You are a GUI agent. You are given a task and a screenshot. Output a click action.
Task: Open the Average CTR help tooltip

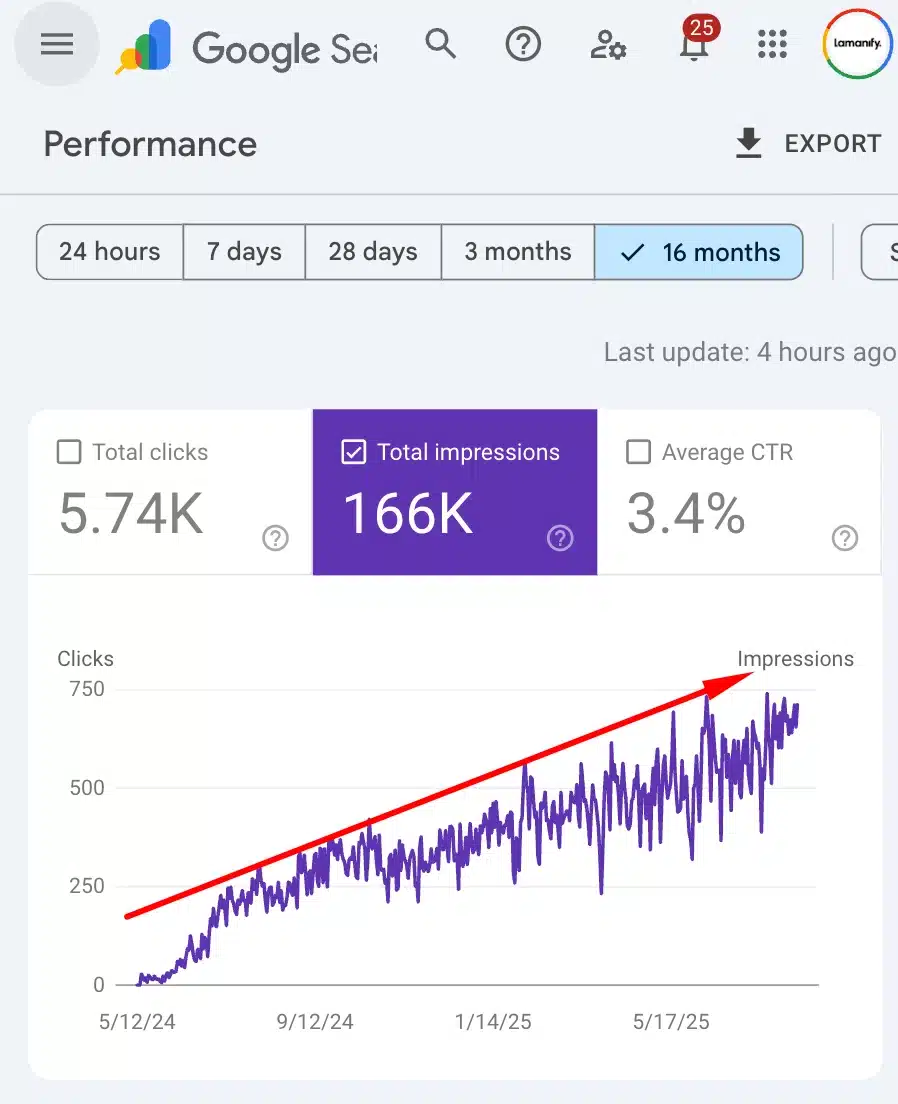[844, 538]
